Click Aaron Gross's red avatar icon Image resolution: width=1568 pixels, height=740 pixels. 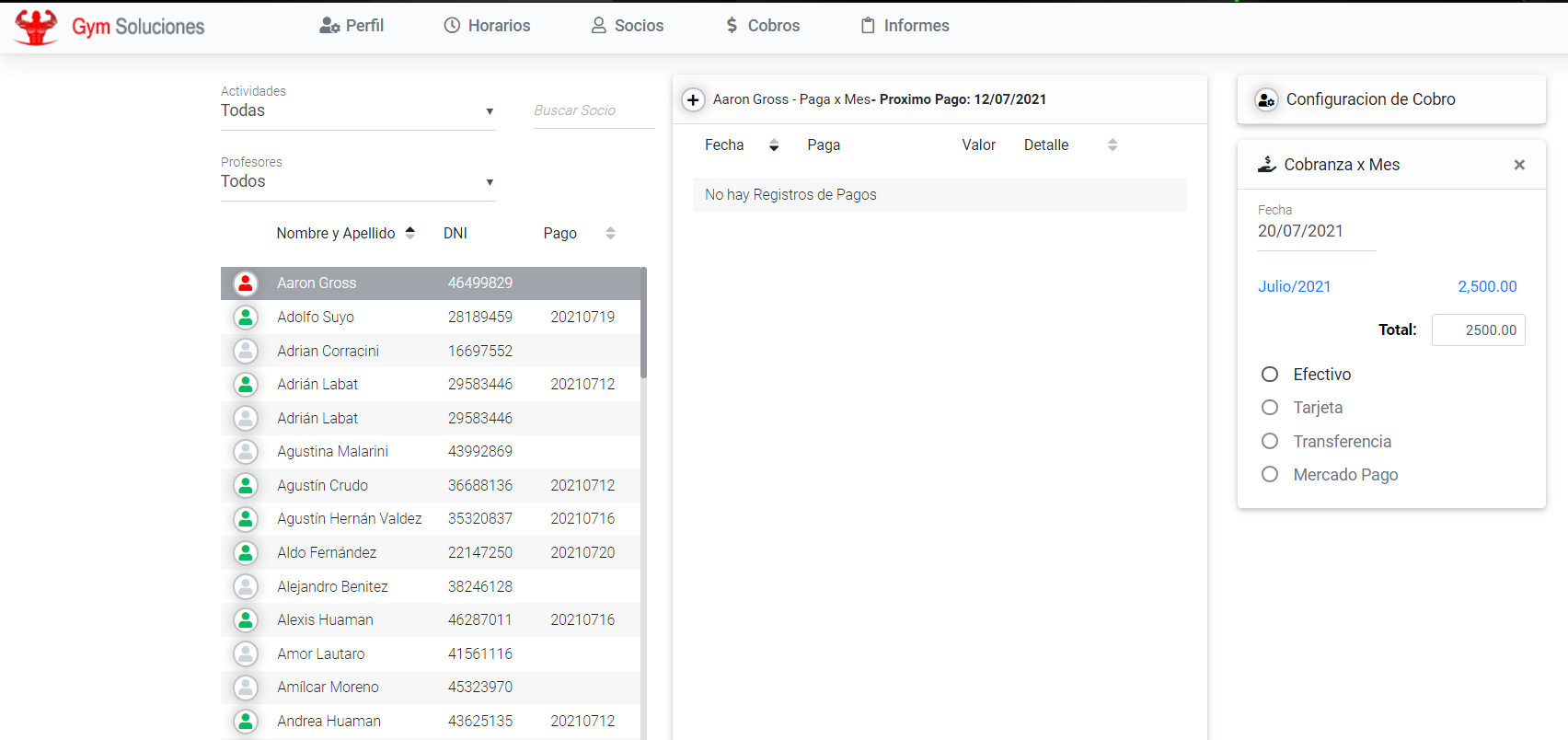coord(246,283)
